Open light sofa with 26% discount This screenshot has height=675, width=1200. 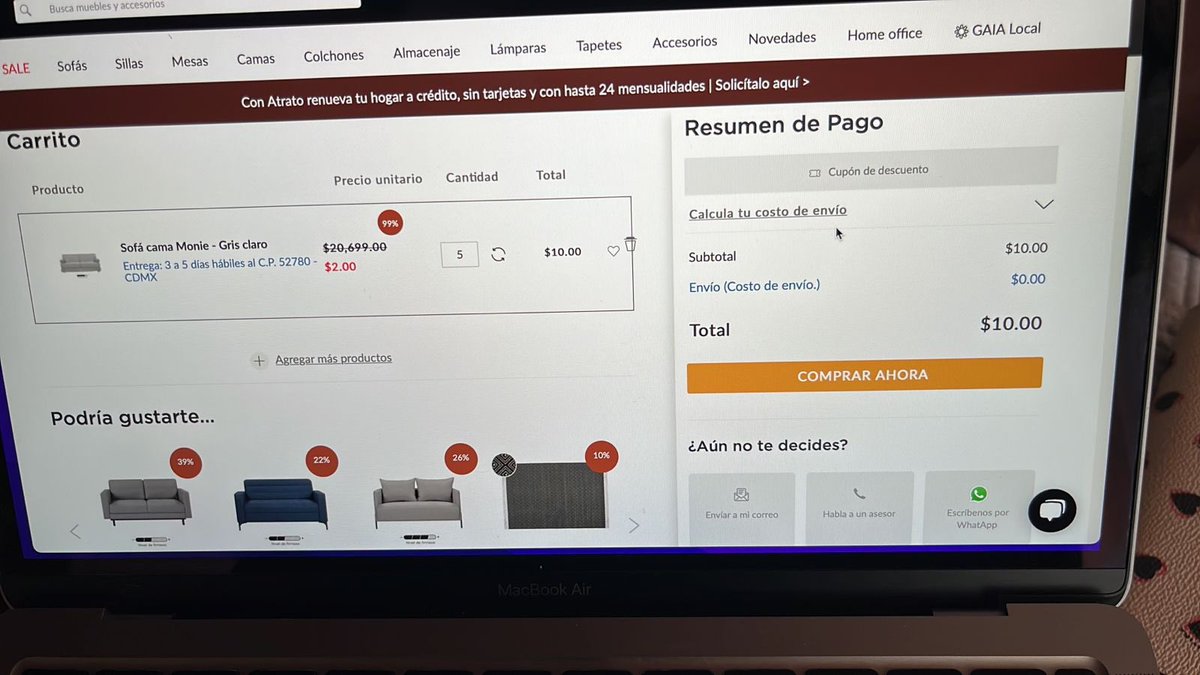pos(418,502)
